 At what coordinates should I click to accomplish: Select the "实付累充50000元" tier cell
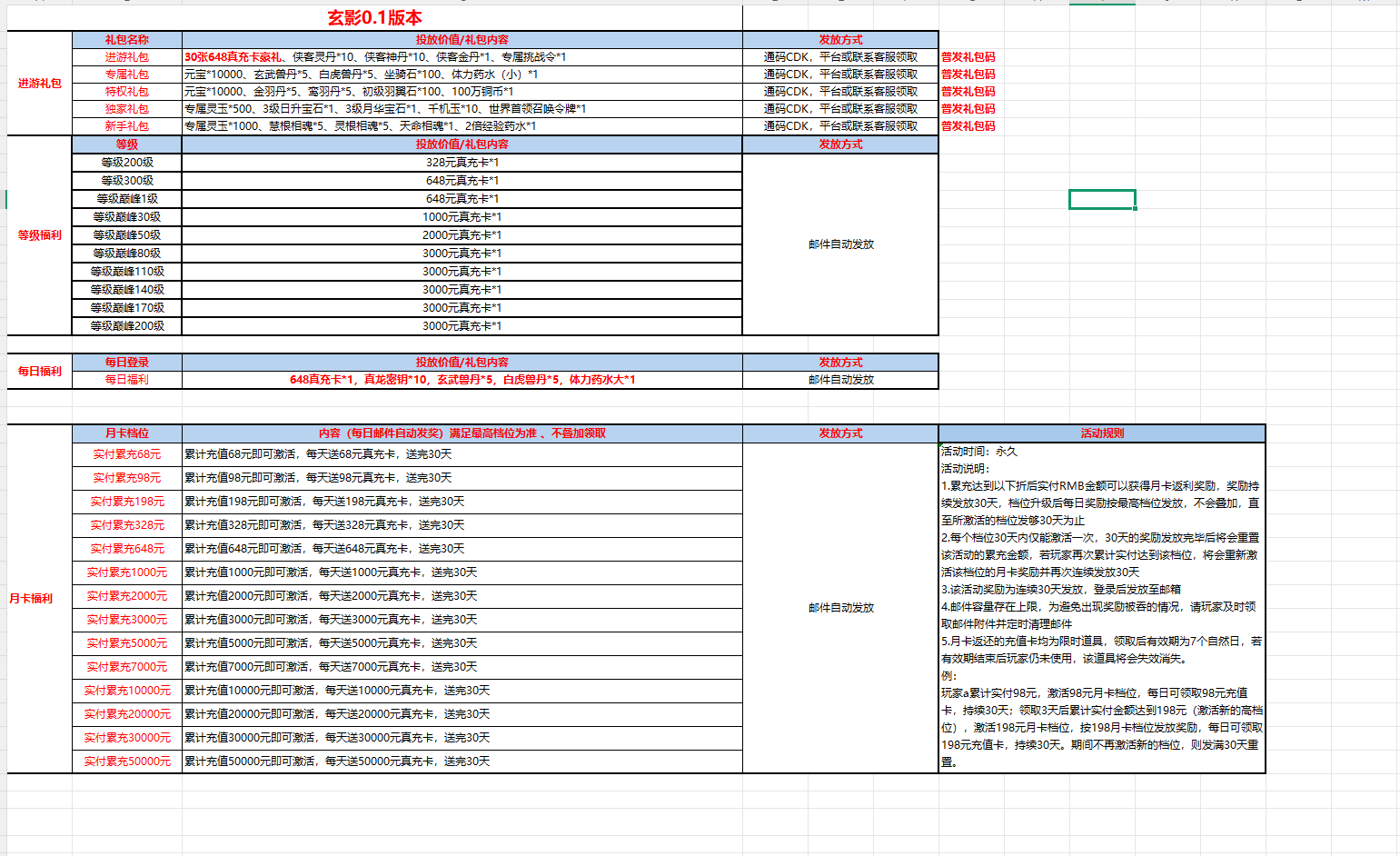126,761
